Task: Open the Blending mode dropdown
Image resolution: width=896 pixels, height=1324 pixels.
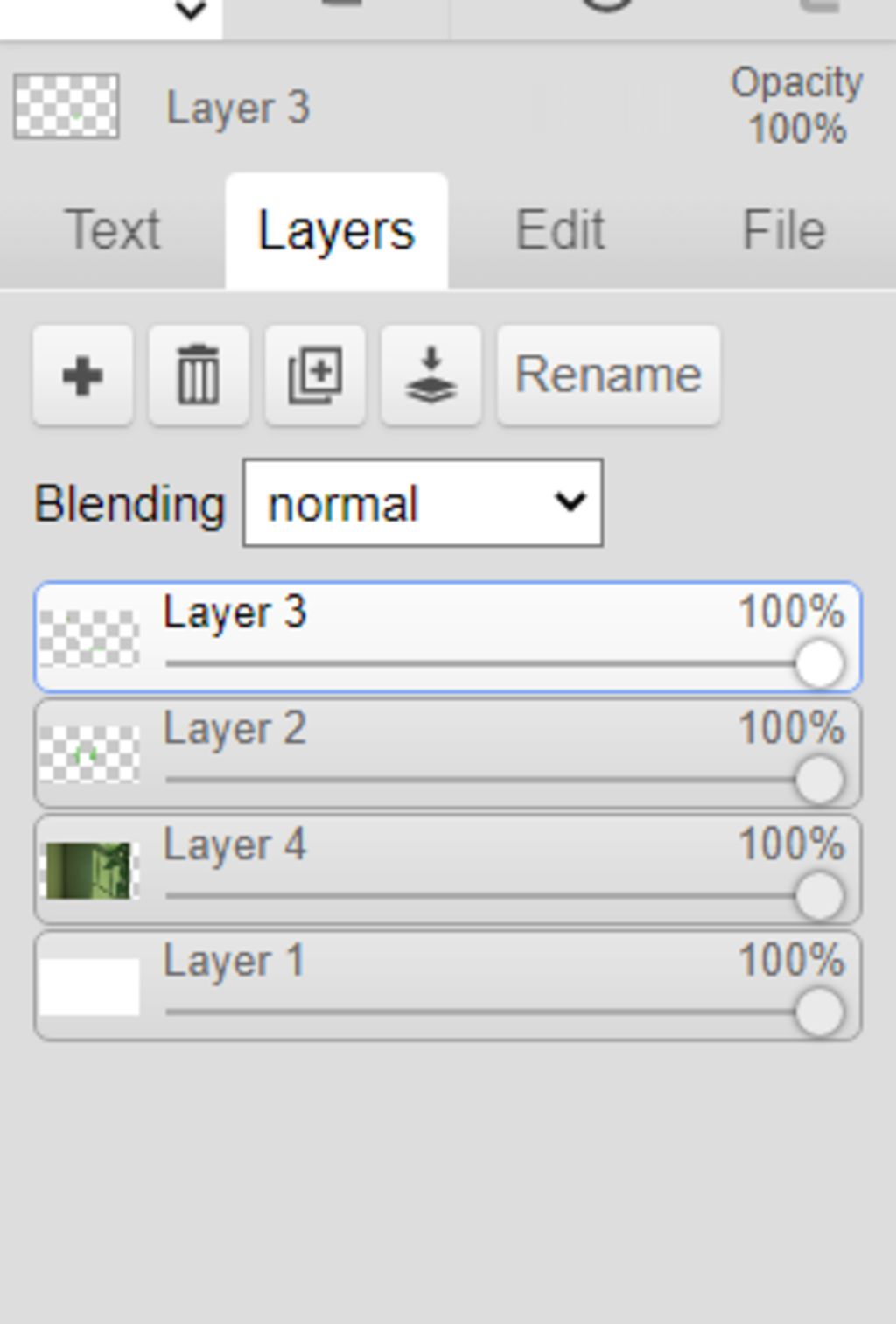Action: click(423, 503)
